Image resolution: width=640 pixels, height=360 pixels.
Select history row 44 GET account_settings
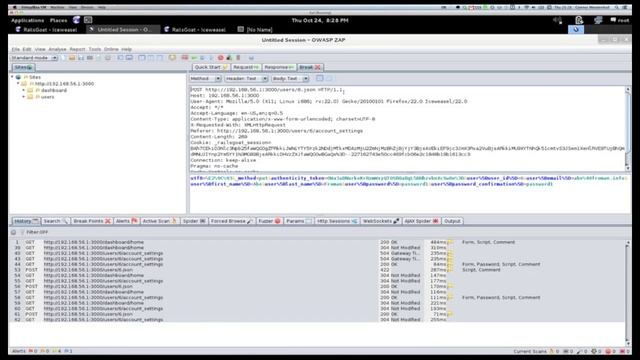[317, 264]
